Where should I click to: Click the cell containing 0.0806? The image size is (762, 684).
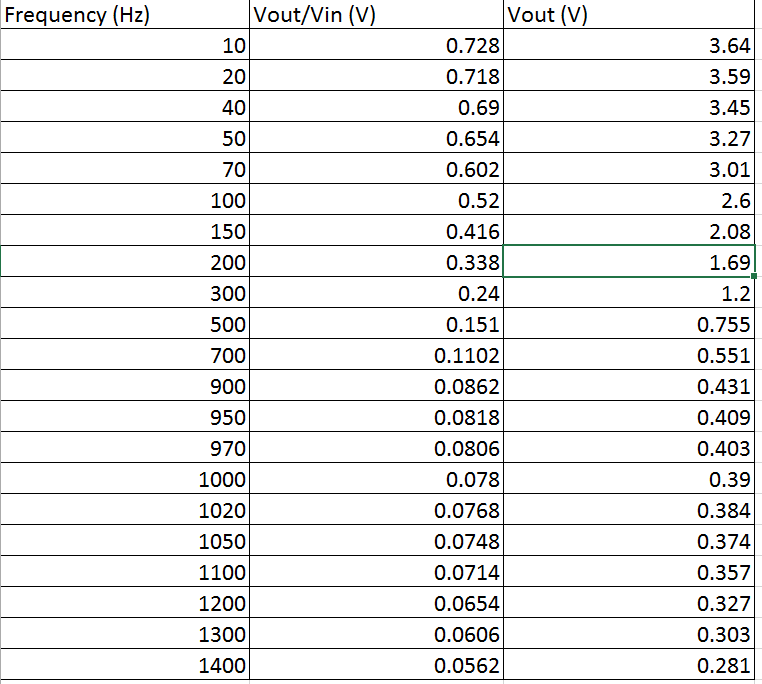point(376,448)
